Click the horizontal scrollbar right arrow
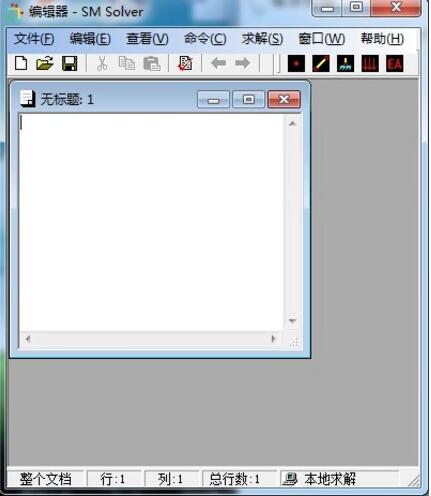This screenshot has height=496, width=431. [x=273, y=339]
